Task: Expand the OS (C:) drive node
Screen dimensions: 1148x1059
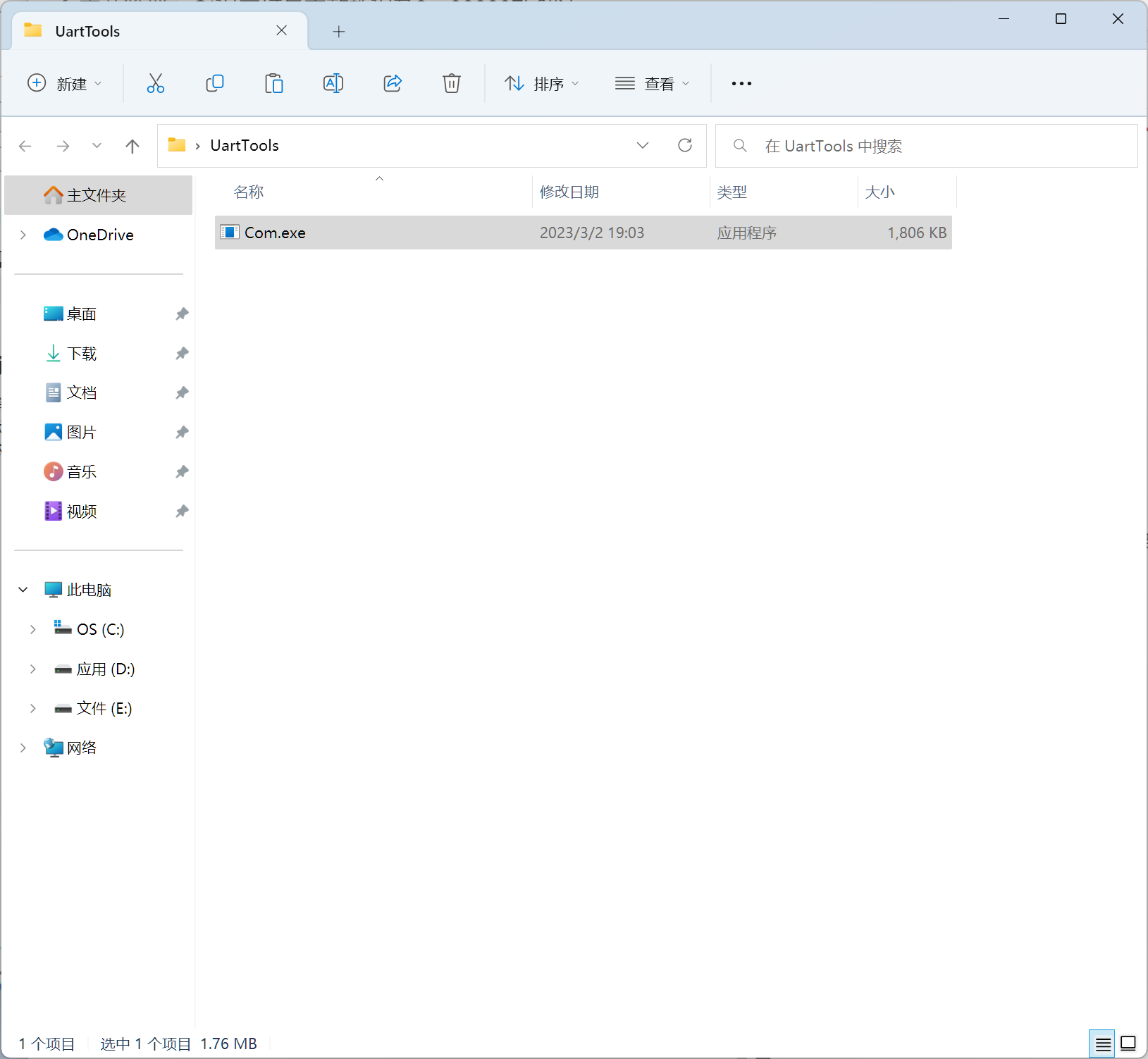Action: [x=33, y=629]
